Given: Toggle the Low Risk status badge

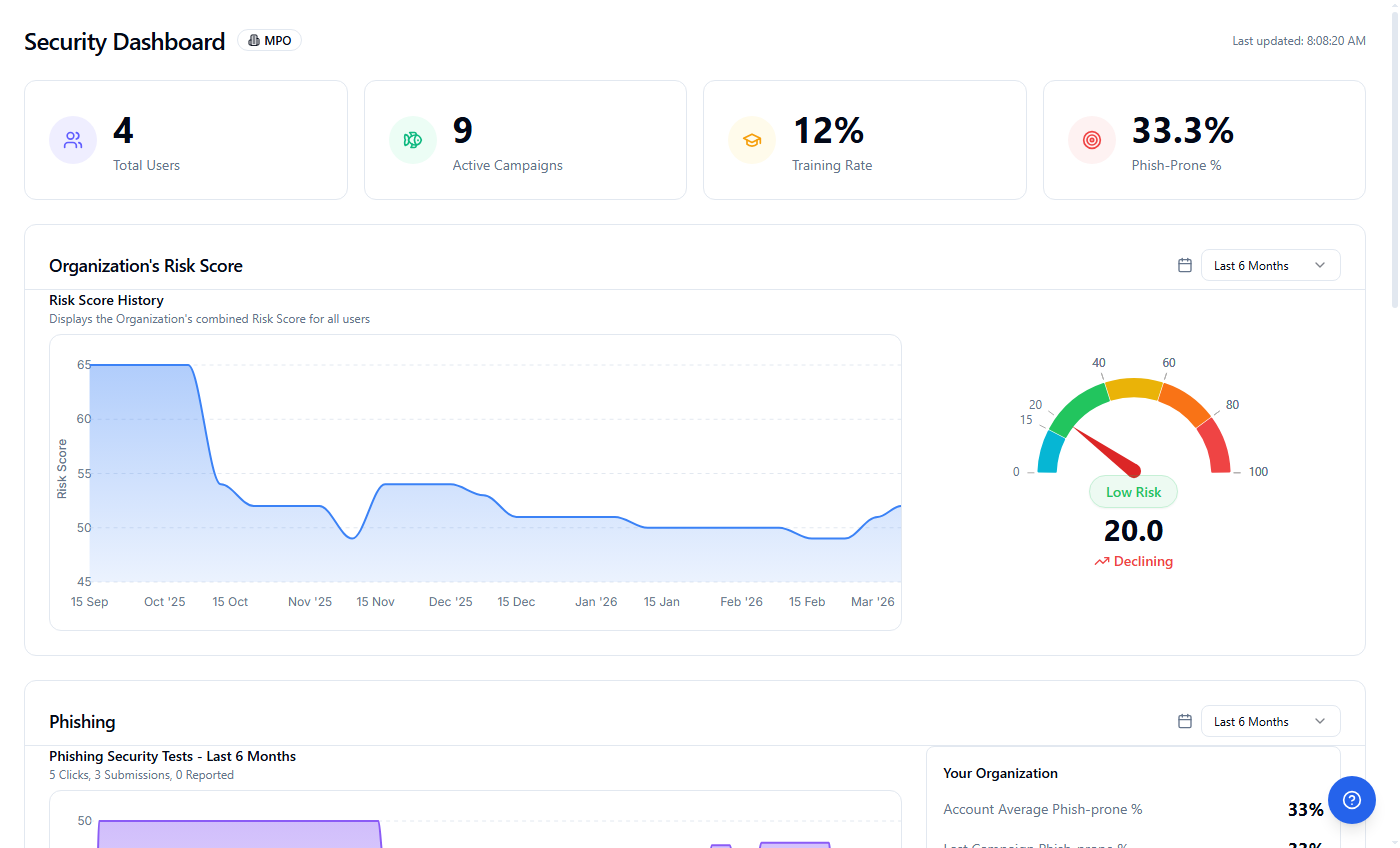Looking at the screenshot, I should (1133, 491).
